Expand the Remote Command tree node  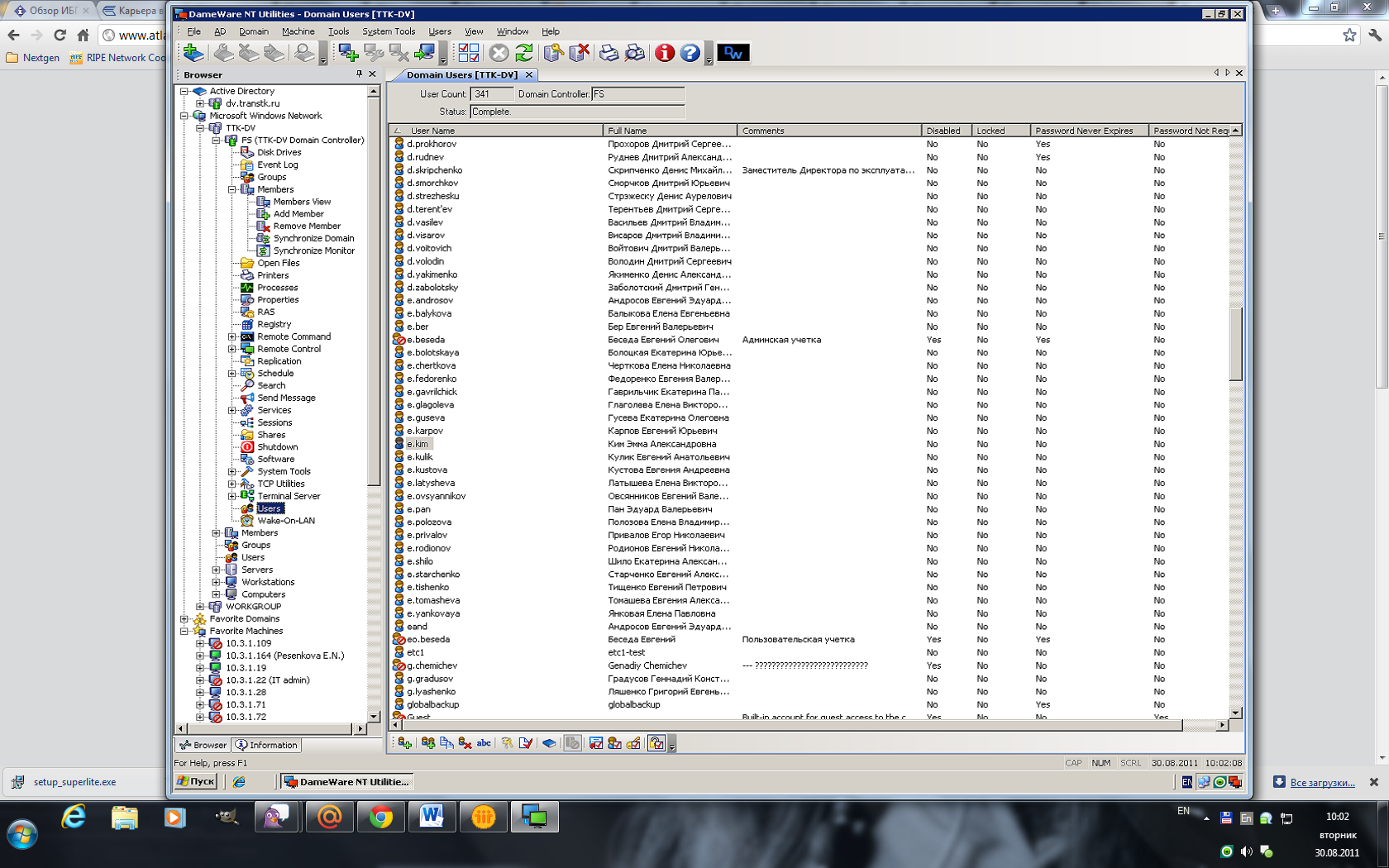tap(232, 336)
